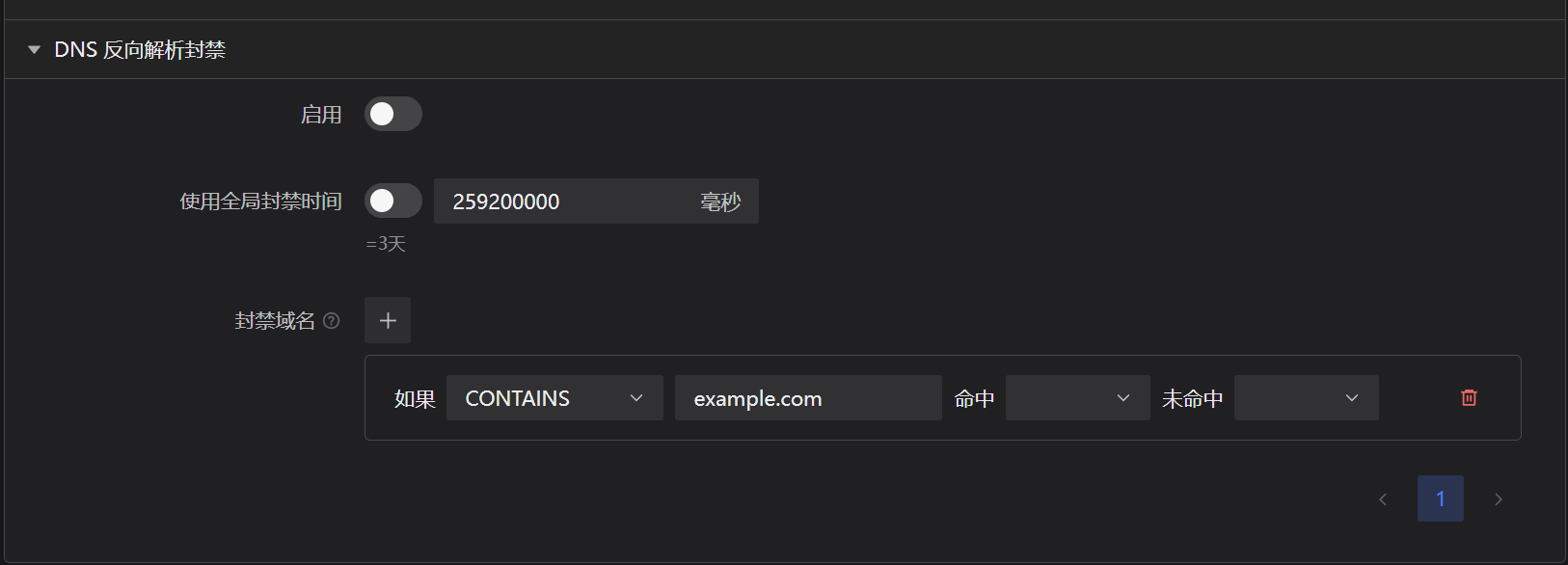Click the chevron inside the 未命中 selector
This screenshot has height=565, width=1568.
1351,397
